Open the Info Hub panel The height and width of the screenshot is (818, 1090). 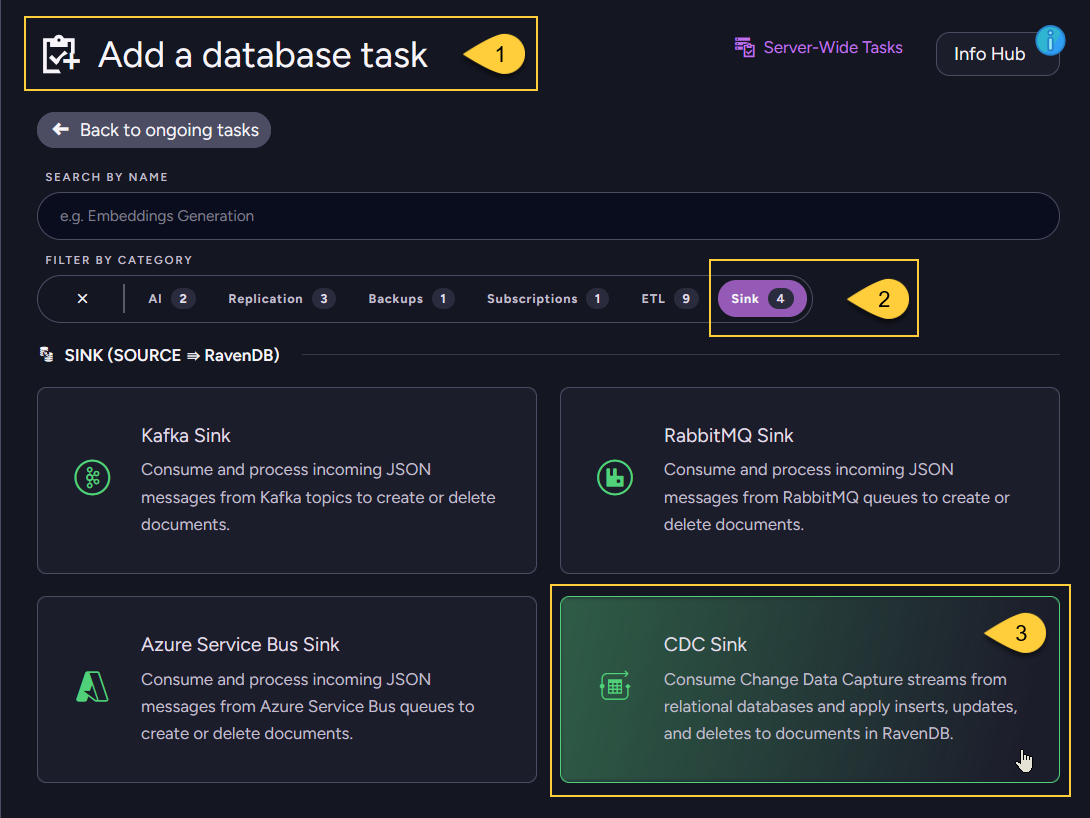pos(989,54)
